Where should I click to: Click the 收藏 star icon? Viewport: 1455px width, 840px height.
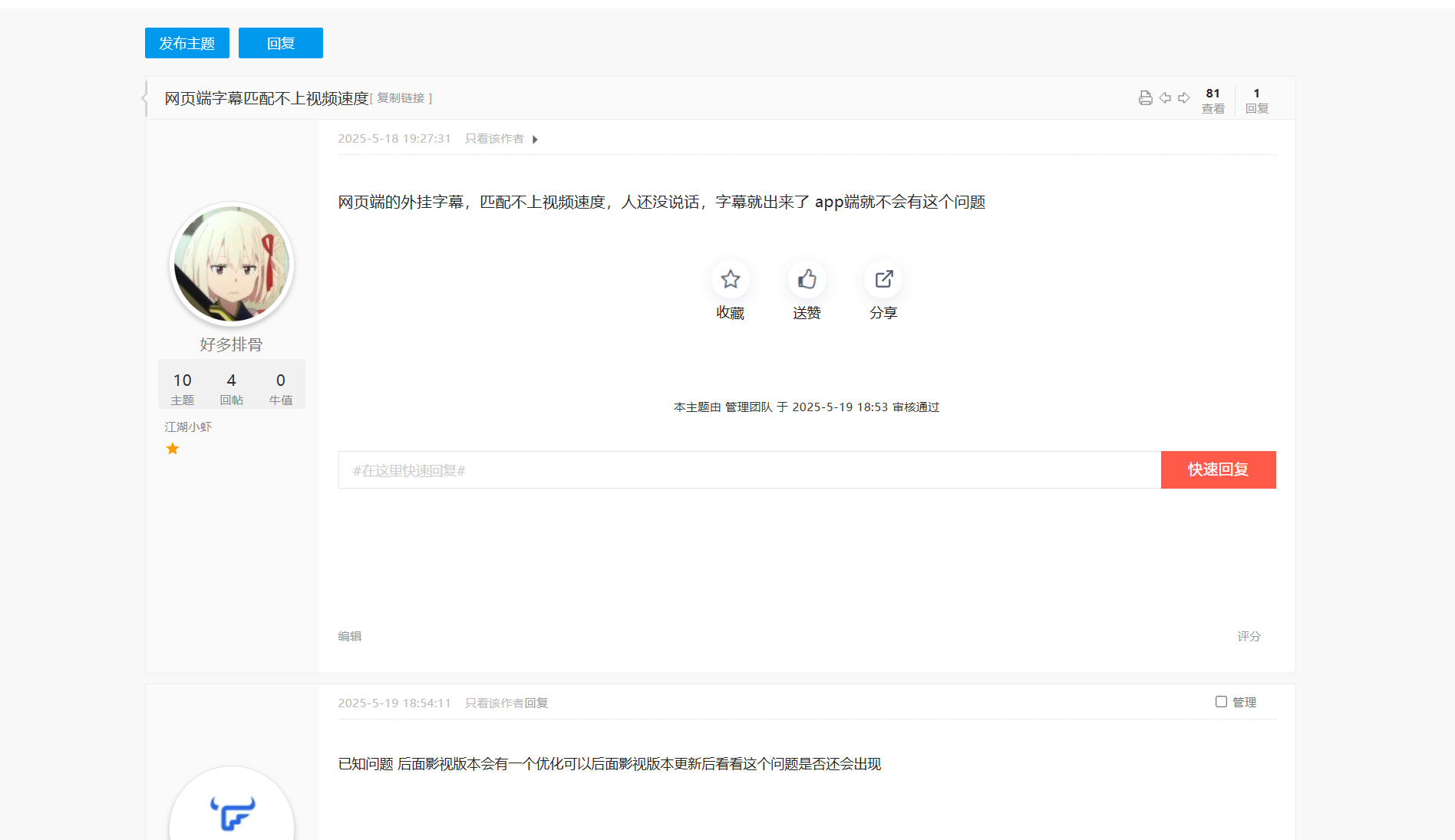point(731,279)
